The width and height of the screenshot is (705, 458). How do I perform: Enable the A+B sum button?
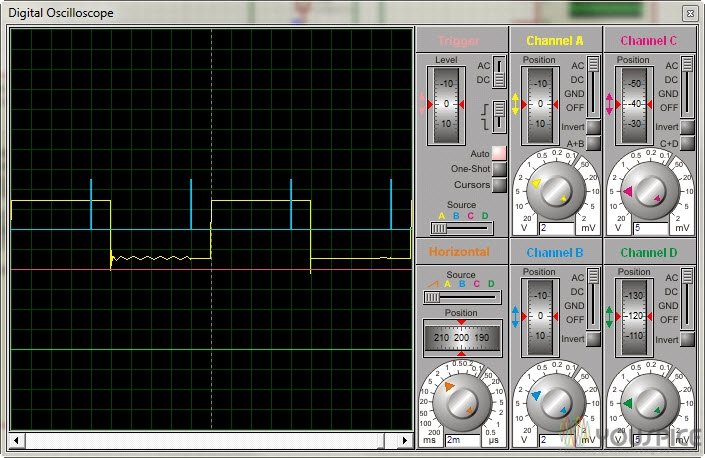[593, 143]
